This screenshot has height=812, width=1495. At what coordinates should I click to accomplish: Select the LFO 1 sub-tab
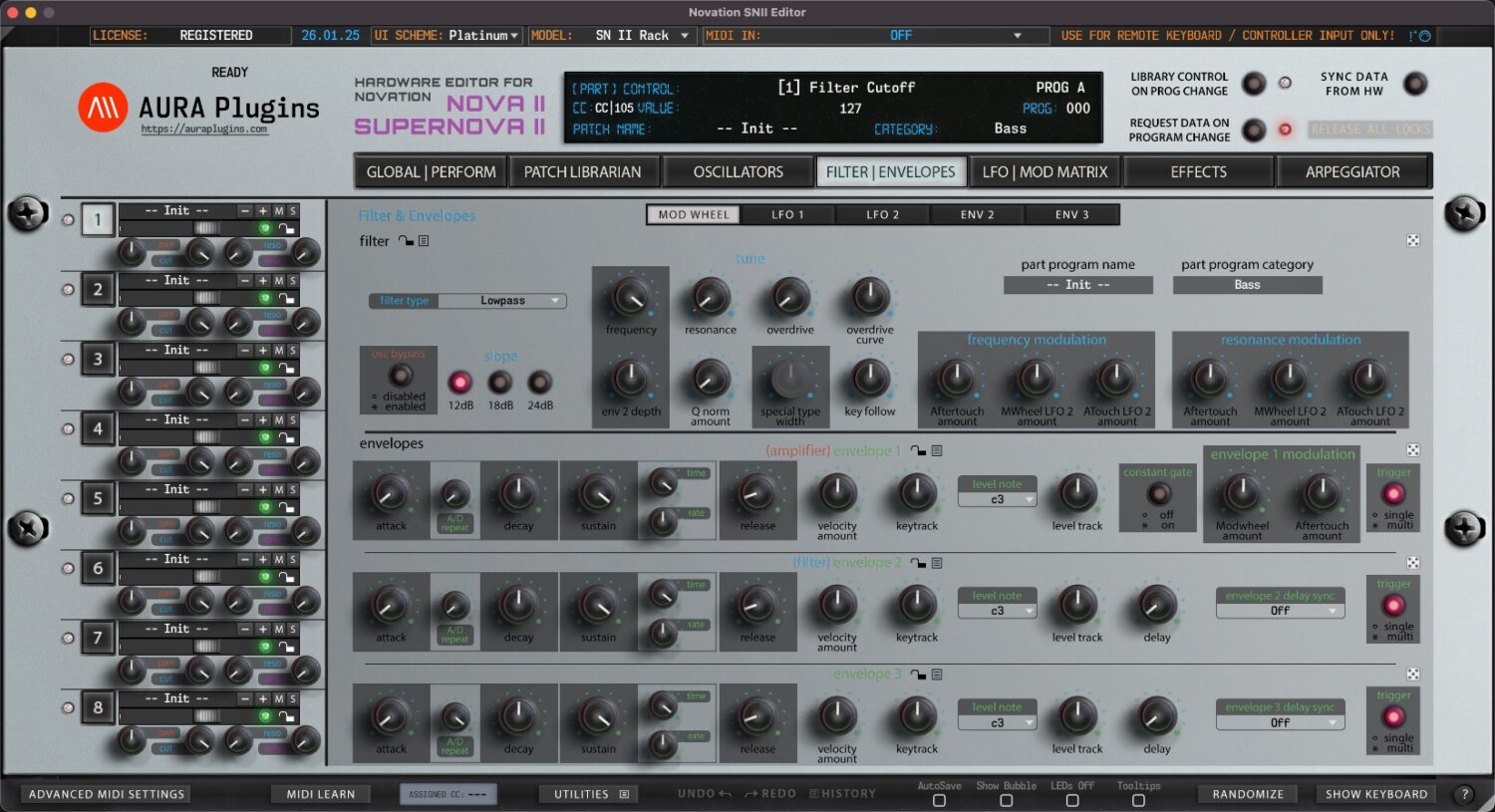pyautogui.click(x=787, y=214)
